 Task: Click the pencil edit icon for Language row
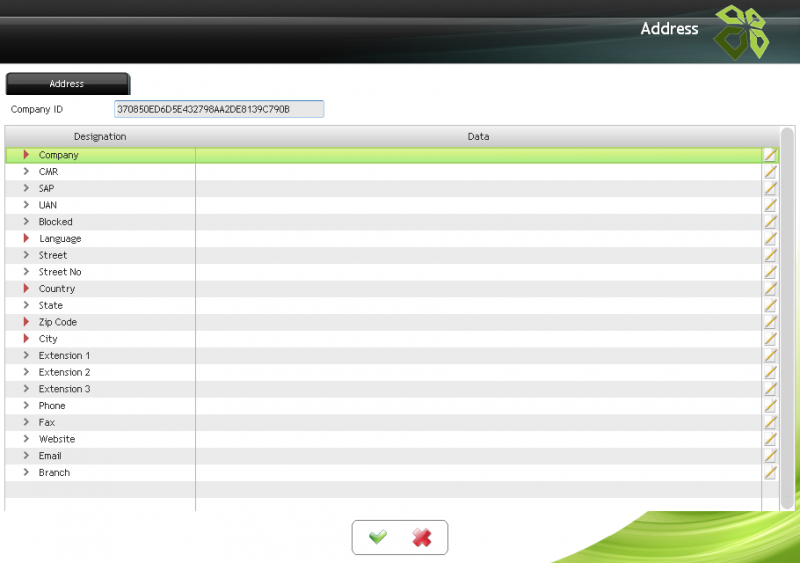point(770,238)
